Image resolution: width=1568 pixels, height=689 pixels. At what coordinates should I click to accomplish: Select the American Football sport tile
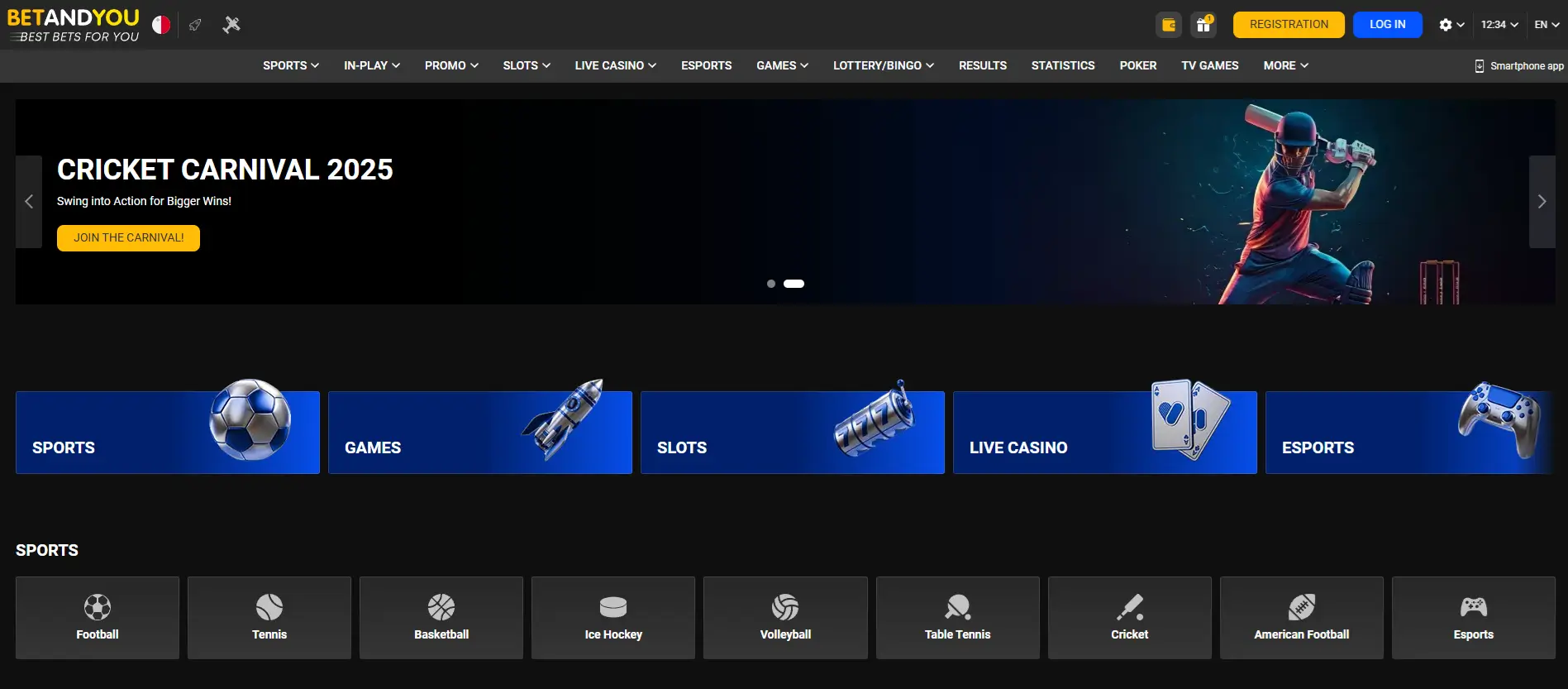(1301, 618)
